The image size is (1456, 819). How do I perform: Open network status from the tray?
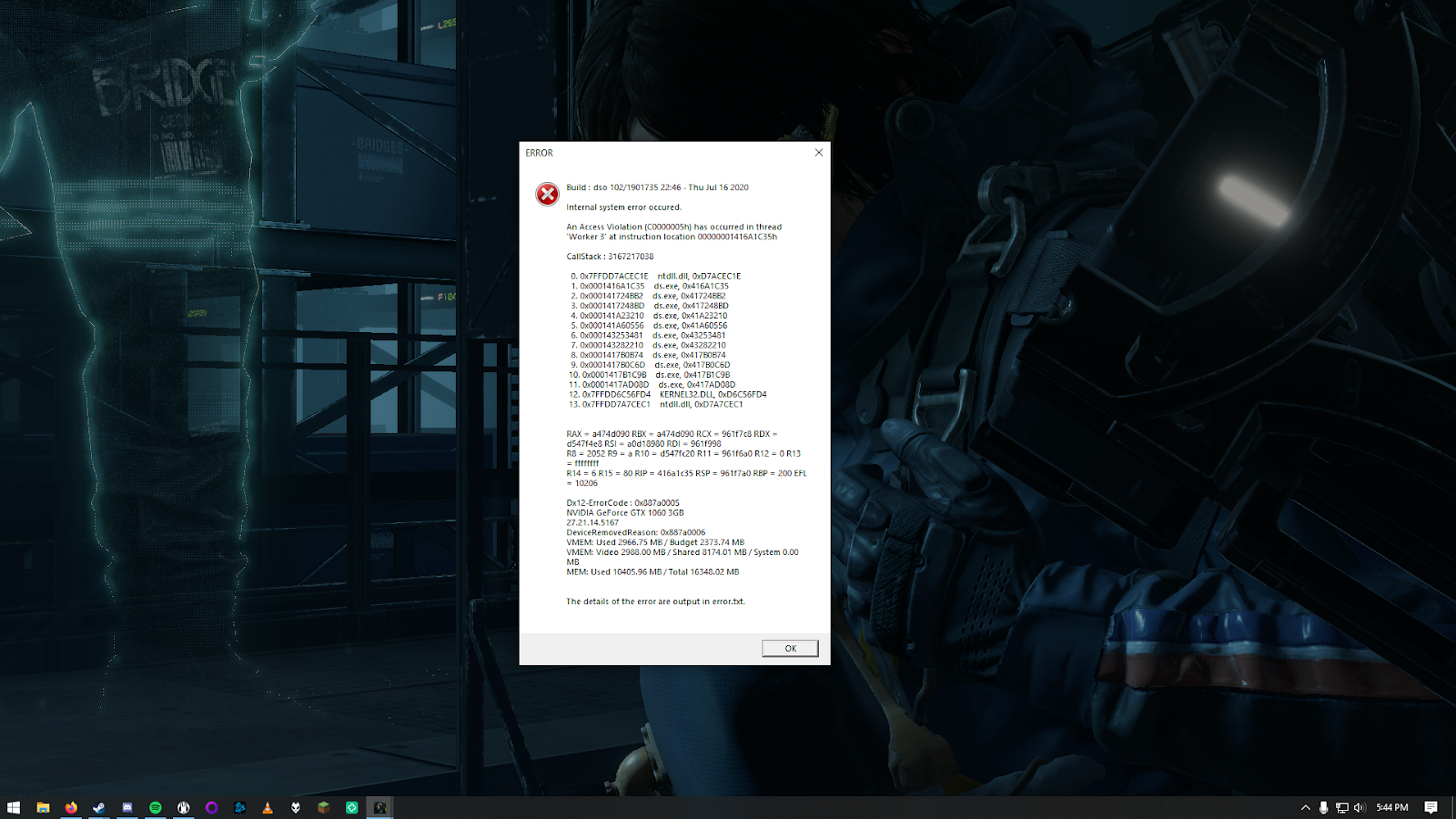[x=1341, y=807]
